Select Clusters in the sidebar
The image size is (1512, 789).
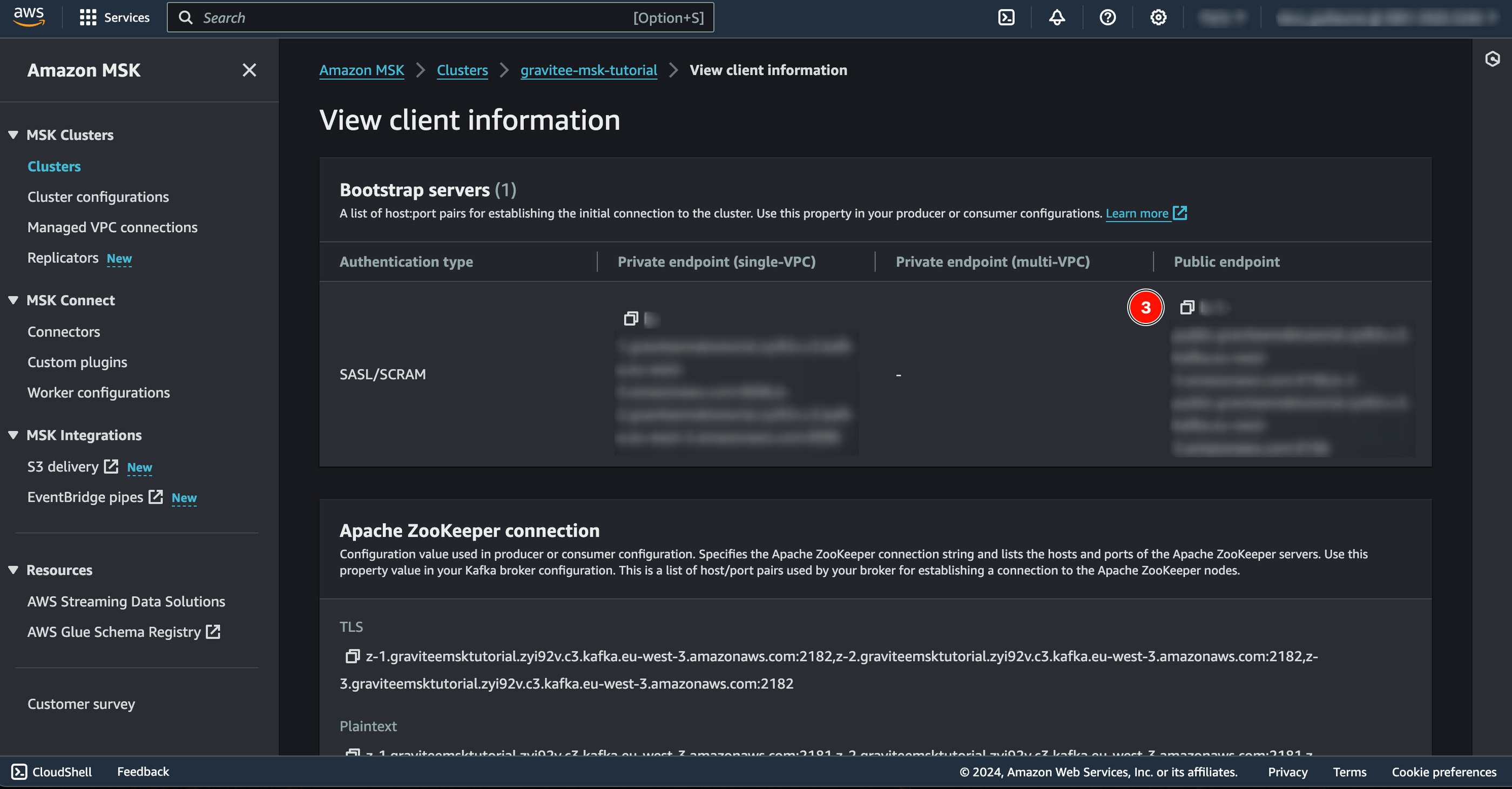point(54,166)
